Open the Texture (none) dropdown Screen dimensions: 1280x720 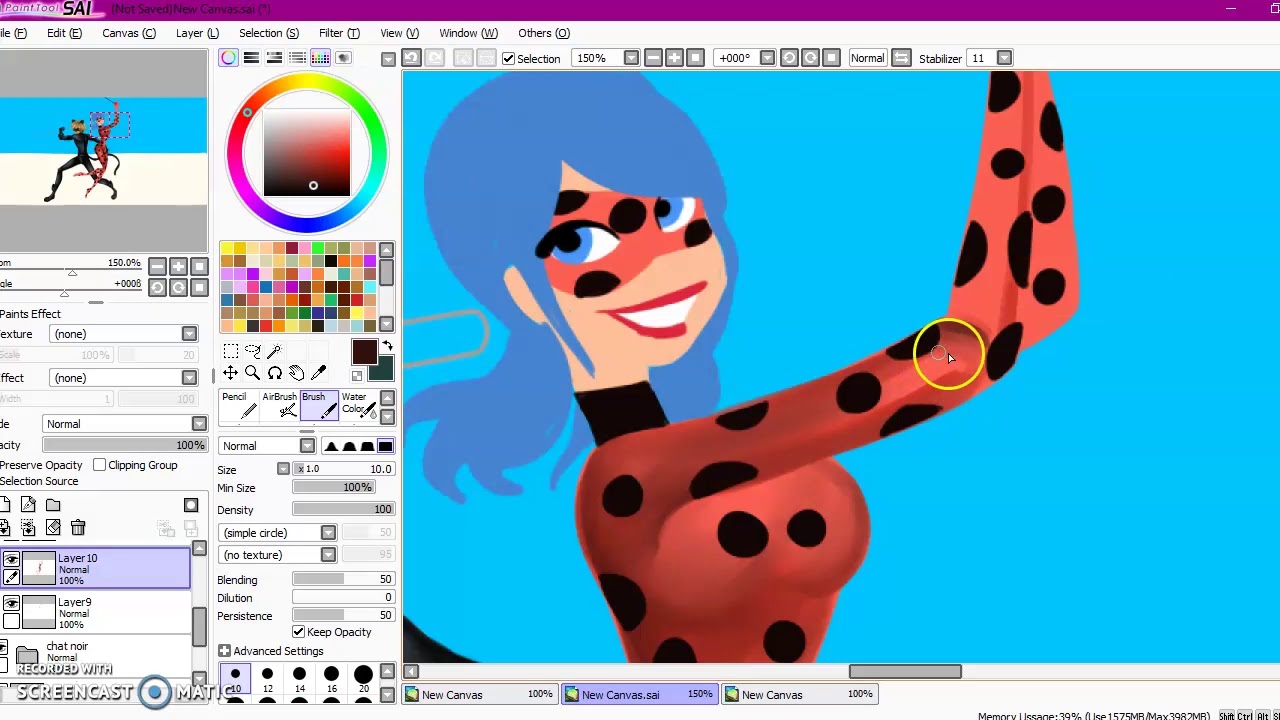click(x=189, y=334)
